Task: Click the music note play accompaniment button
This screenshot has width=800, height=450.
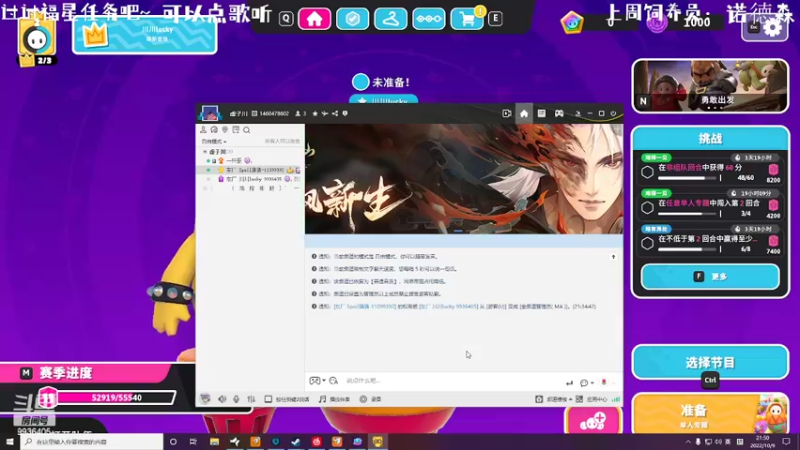Action: [334, 399]
